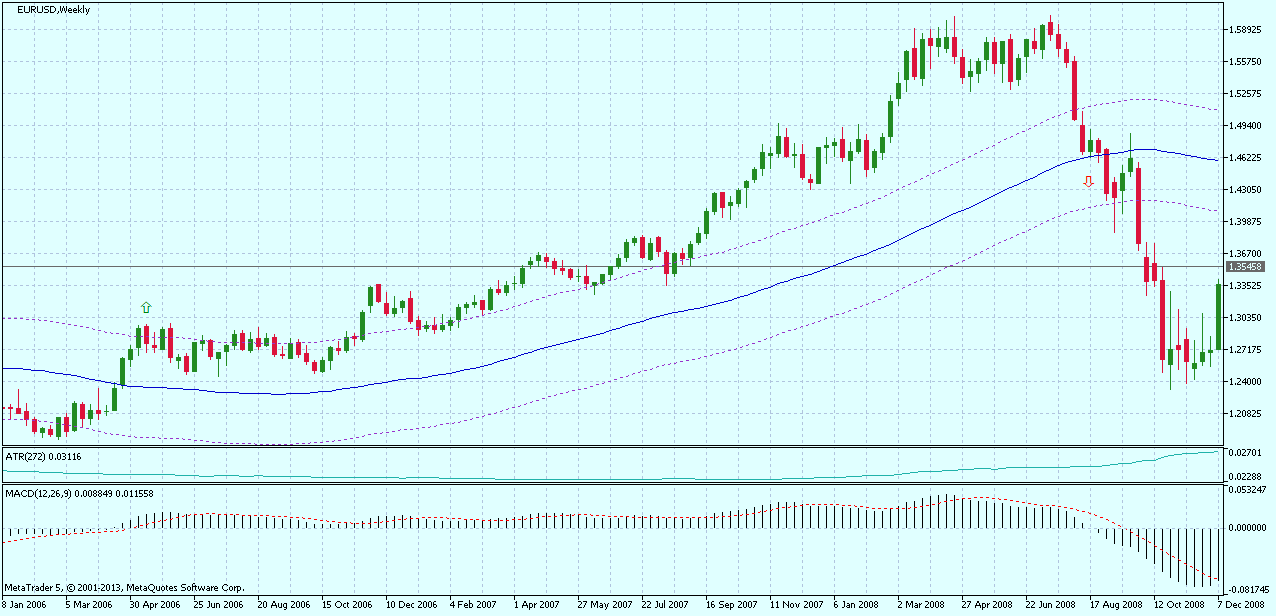Screen dimensions: 1276x616
Task: Click the 0.053247 MACD scale value
Action: tap(1248, 491)
